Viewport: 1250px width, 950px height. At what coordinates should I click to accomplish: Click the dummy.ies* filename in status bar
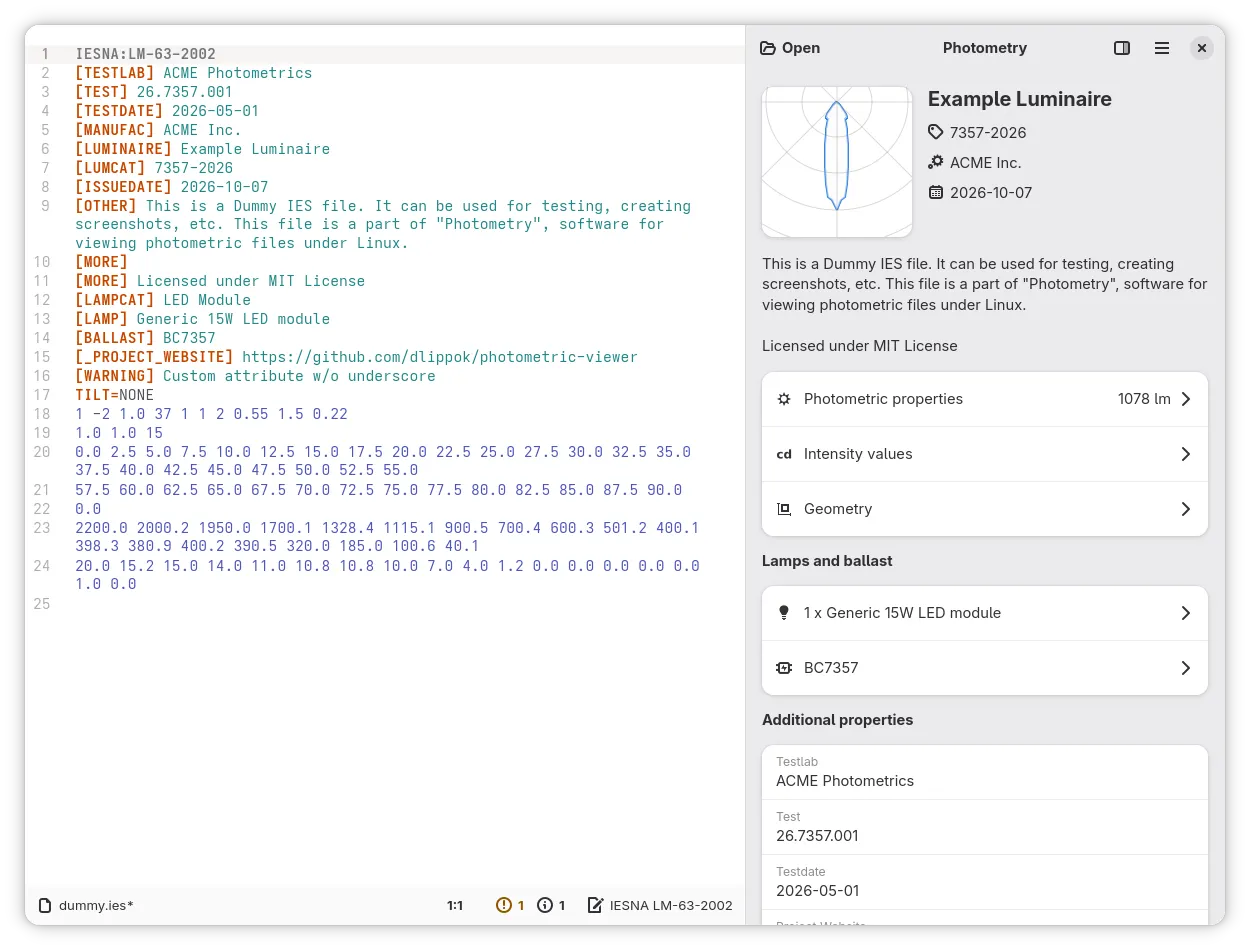[96, 905]
